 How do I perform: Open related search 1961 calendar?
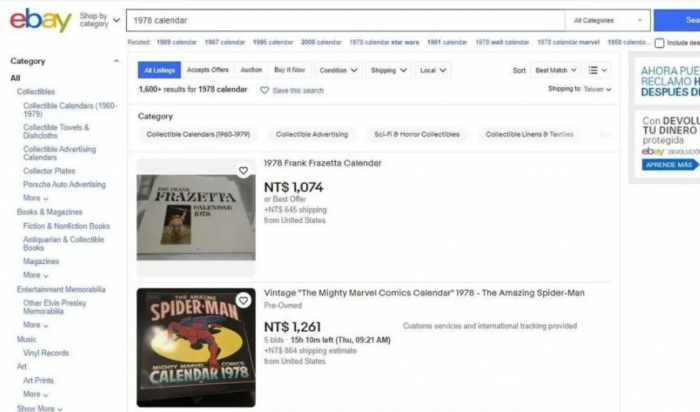click(447, 42)
